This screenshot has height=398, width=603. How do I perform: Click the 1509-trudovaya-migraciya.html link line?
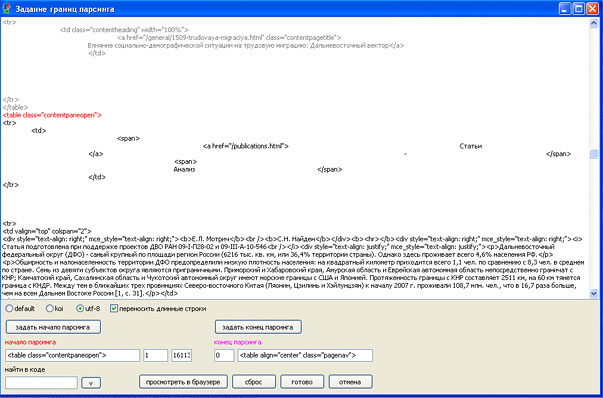point(229,37)
